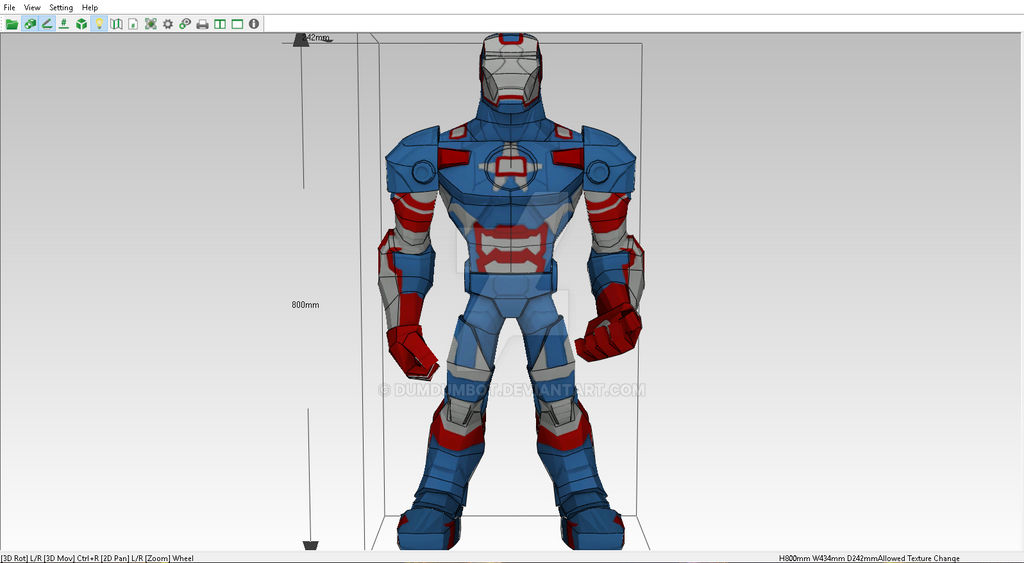This screenshot has height=563, width=1024.
Task: Click the fit-to-window arrows icon
Action: pos(151,24)
